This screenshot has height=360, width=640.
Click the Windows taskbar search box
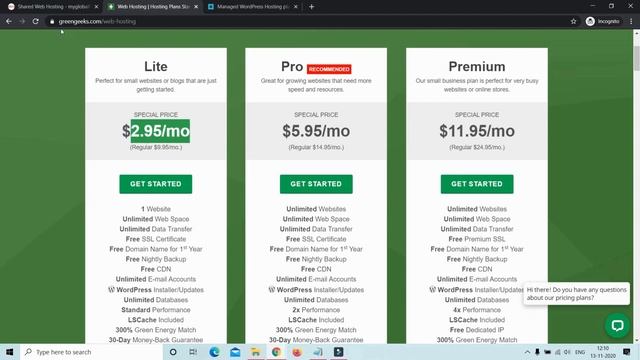pyautogui.click(x=91, y=352)
